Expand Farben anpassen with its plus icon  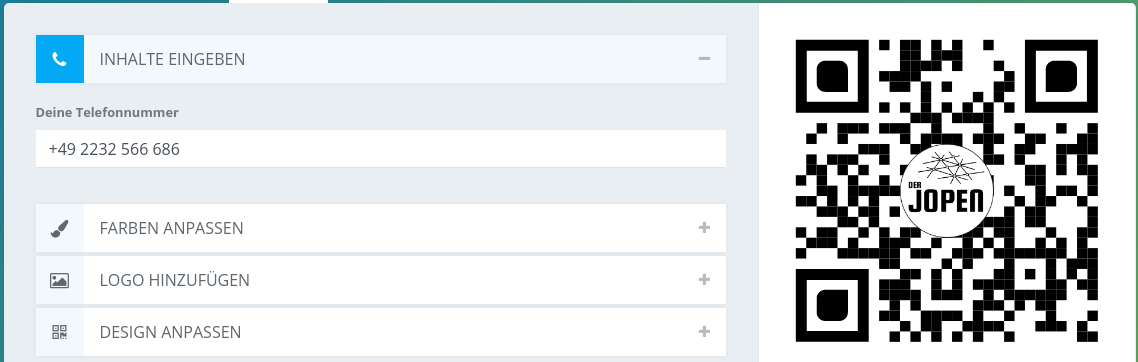[704, 228]
